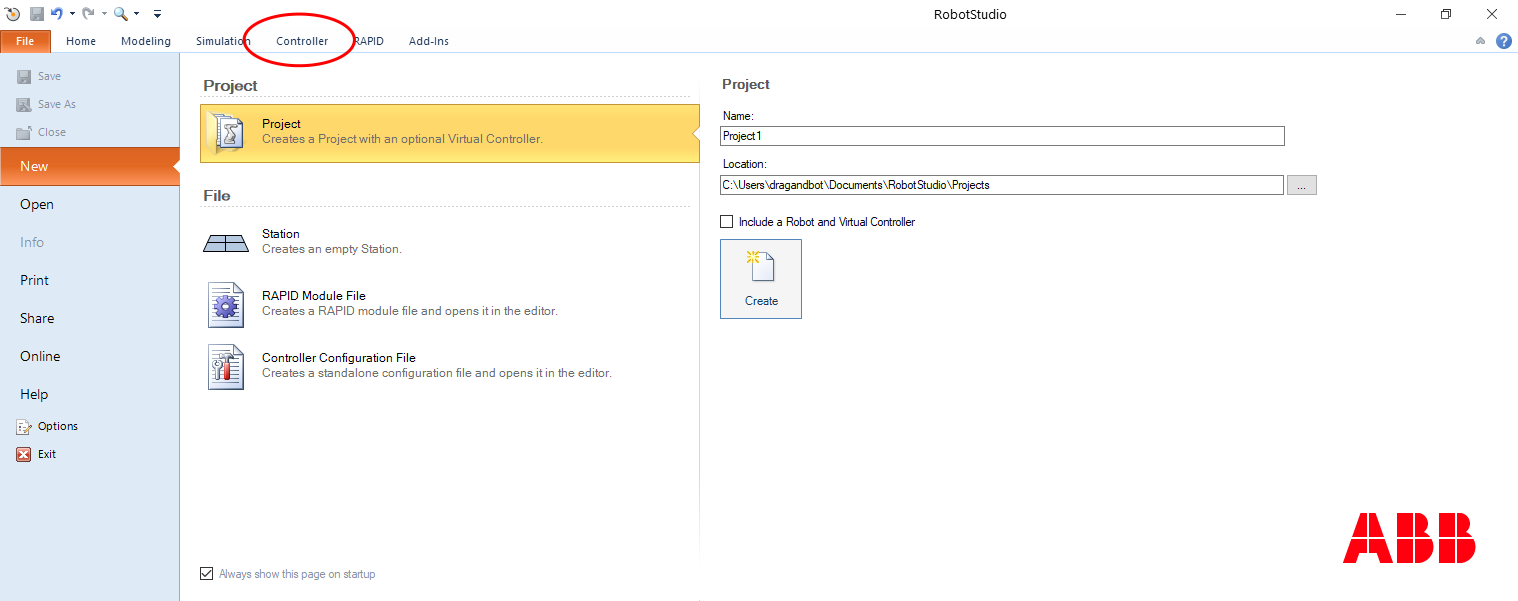
Task: Click the Create project button
Action: click(x=761, y=279)
